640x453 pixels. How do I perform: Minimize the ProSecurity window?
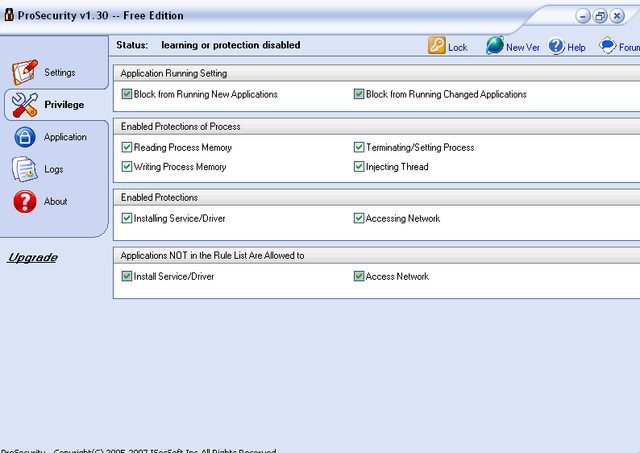tap(583, 16)
